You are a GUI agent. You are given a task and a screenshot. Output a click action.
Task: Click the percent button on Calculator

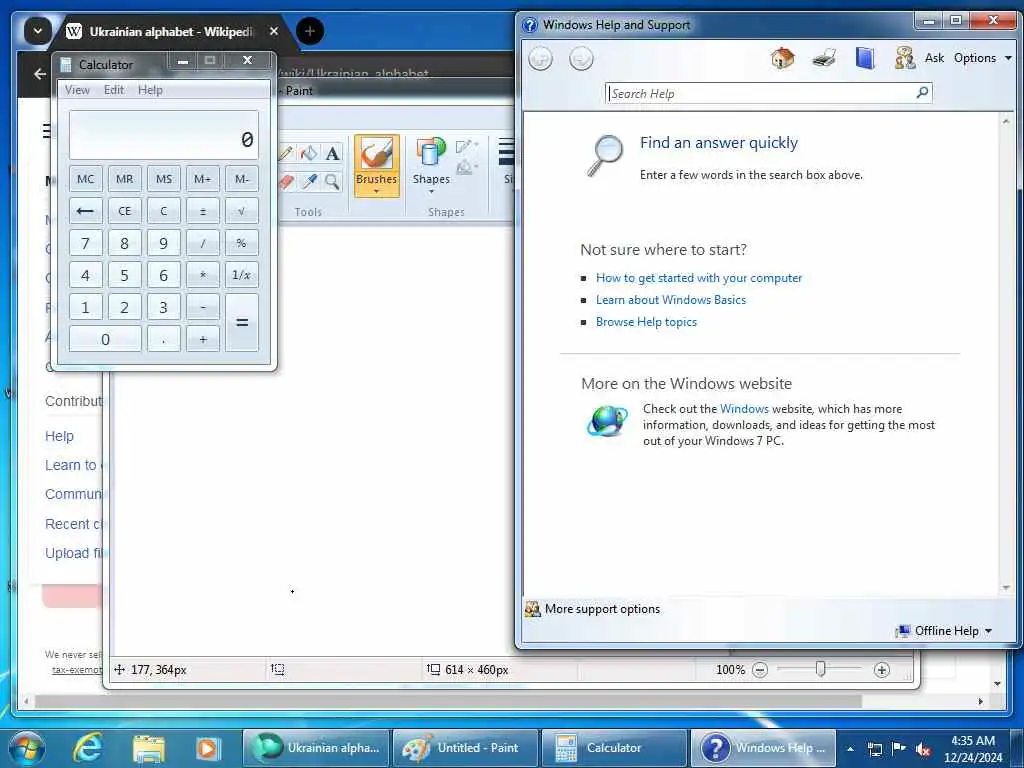tap(242, 243)
